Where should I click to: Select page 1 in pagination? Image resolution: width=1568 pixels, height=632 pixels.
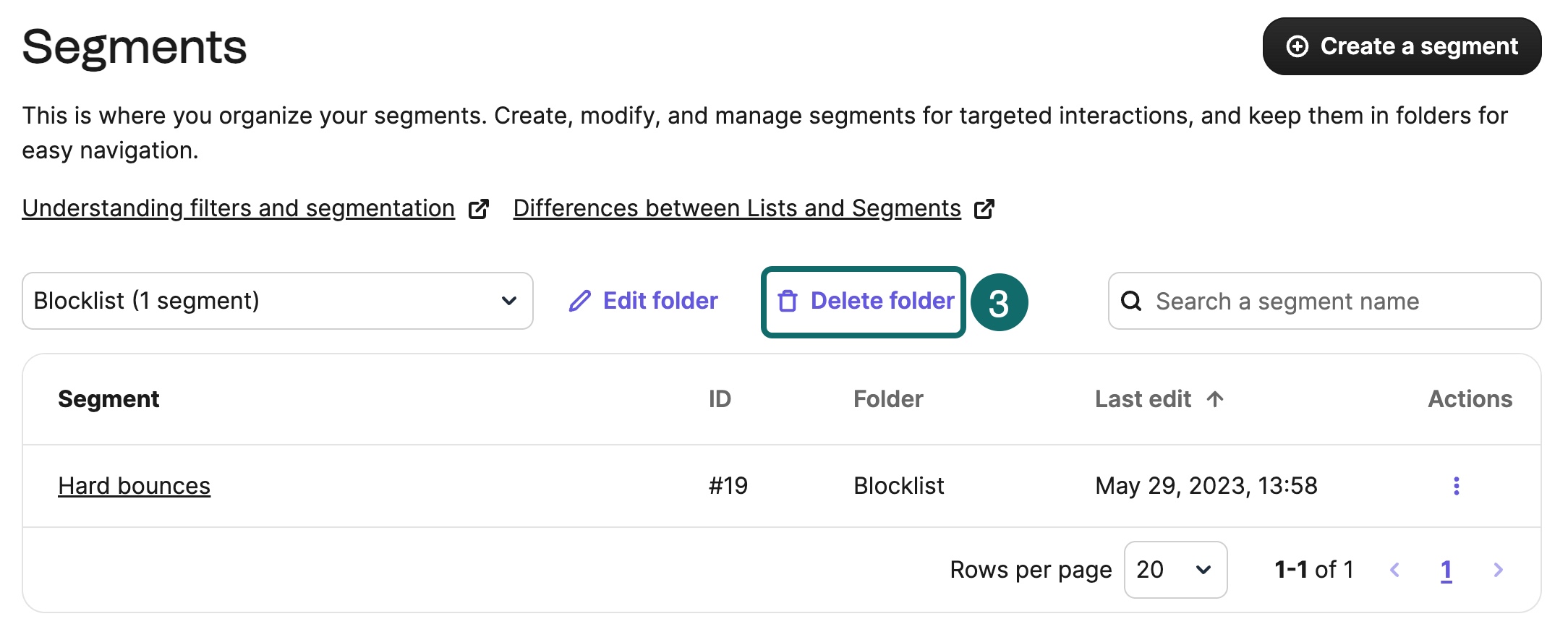pos(1446,570)
